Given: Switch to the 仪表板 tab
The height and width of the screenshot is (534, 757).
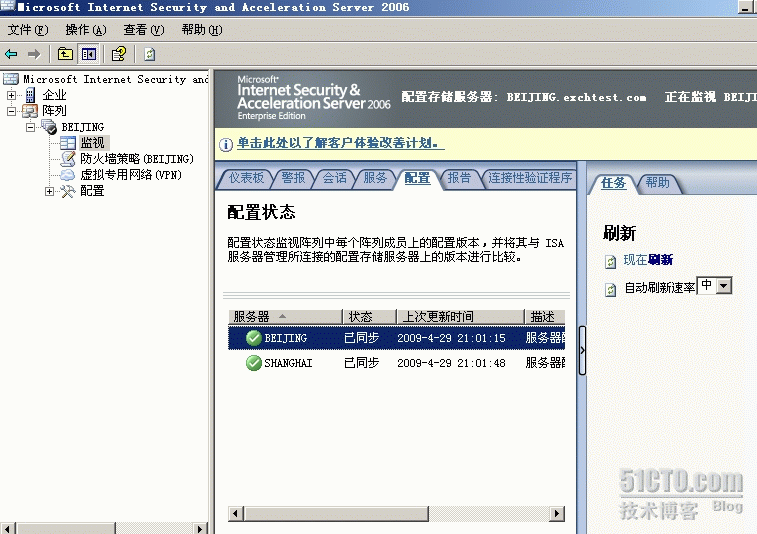Looking at the screenshot, I should (x=246, y=178).
